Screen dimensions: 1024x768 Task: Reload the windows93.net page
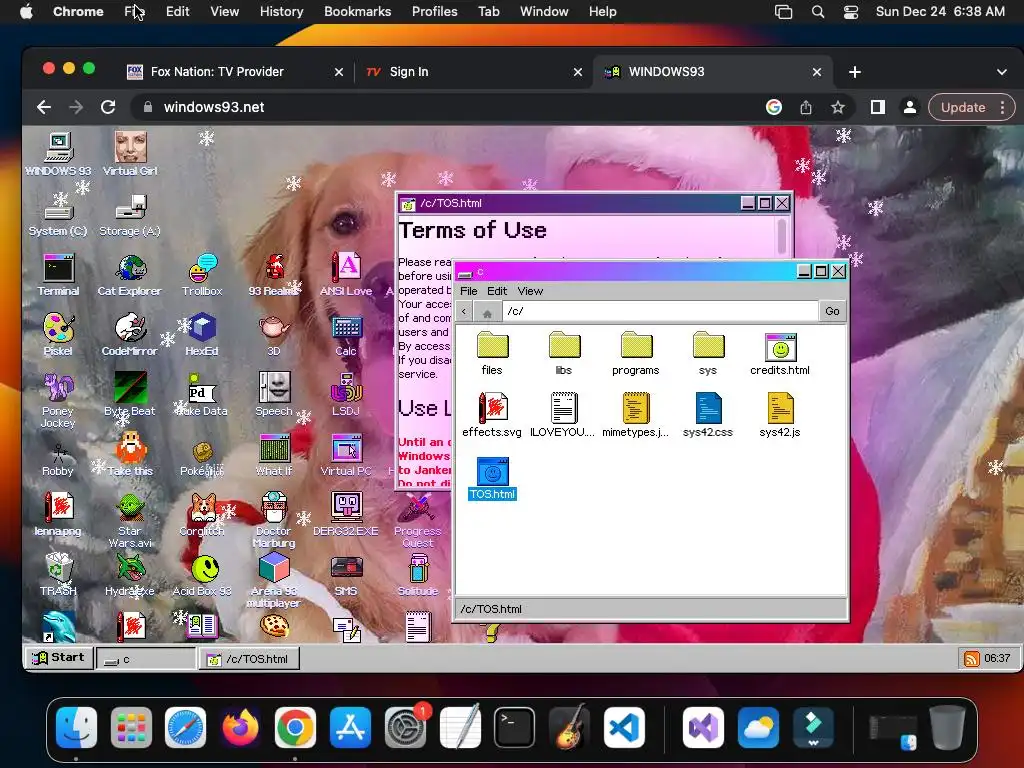(108, 107)
